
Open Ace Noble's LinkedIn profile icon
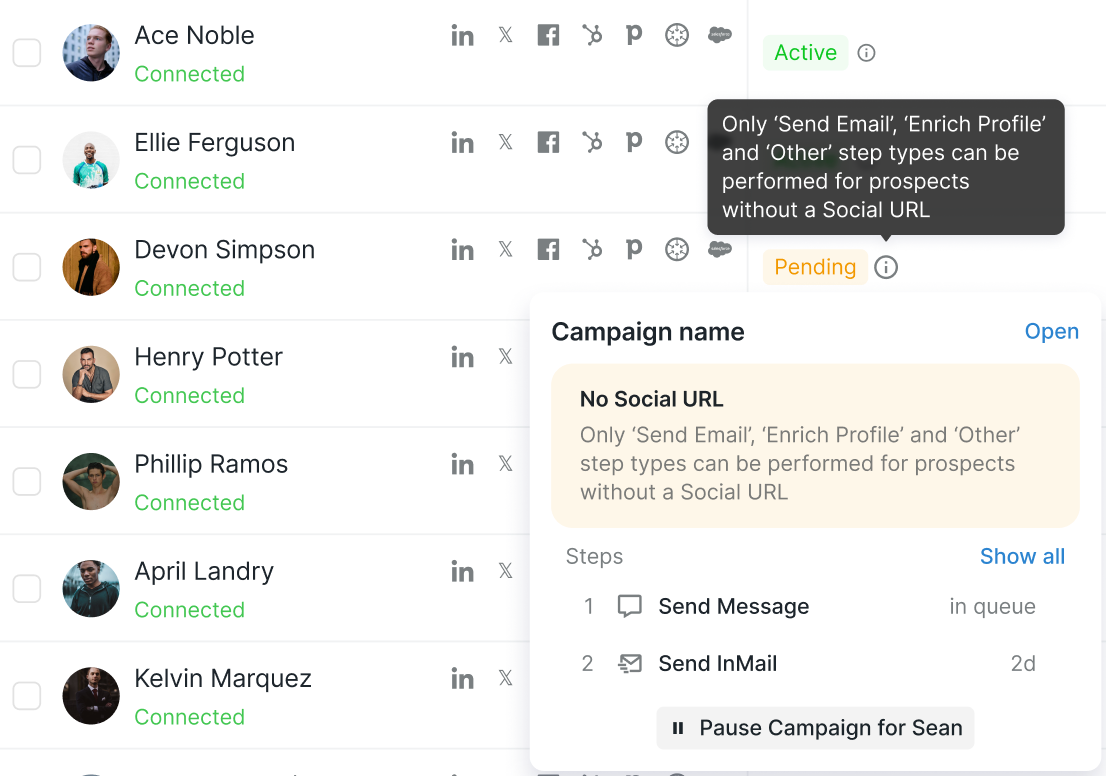tap(462, 35)
